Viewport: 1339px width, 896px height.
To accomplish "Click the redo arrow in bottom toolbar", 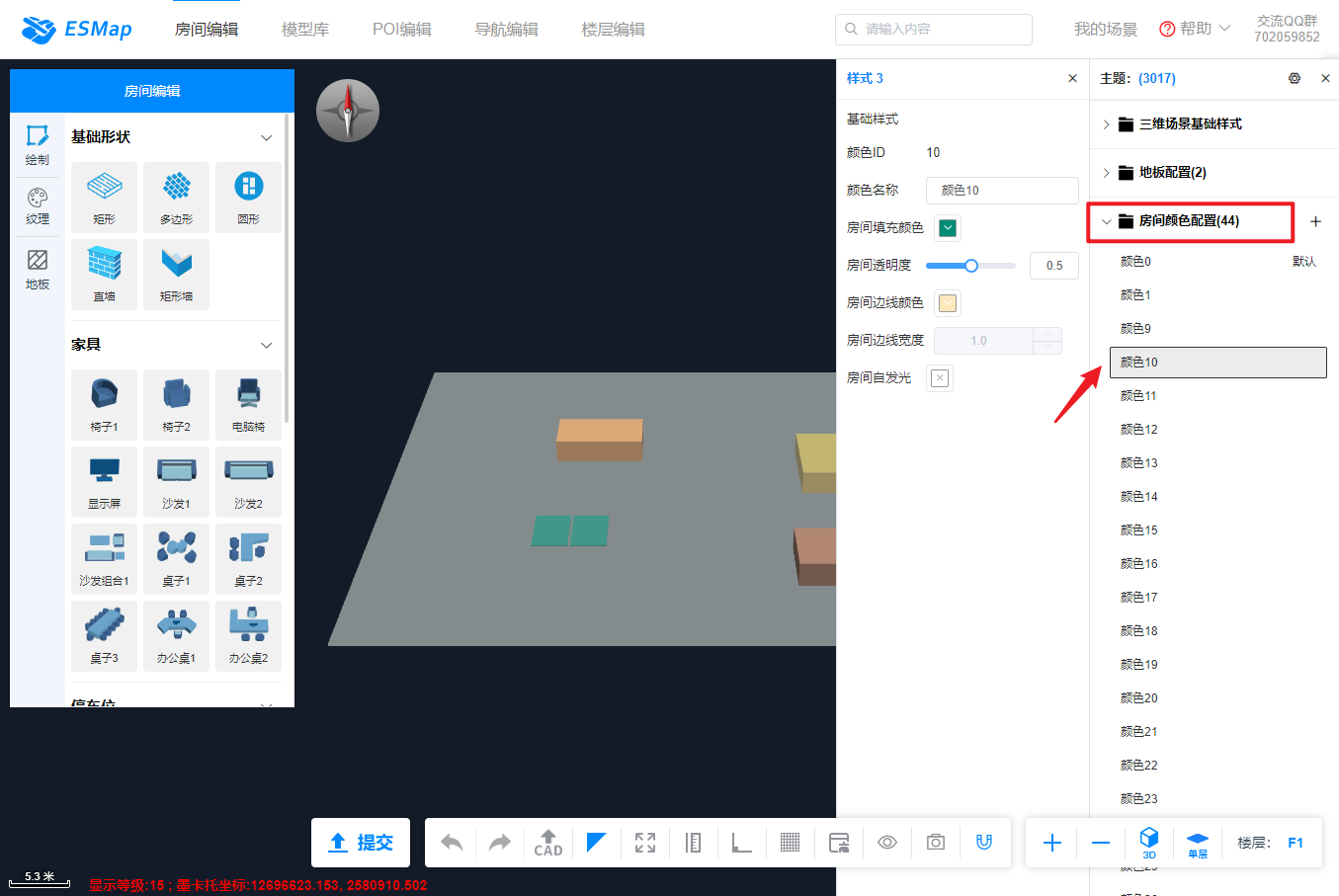I will pyautogui.click(x=500, y=843).
